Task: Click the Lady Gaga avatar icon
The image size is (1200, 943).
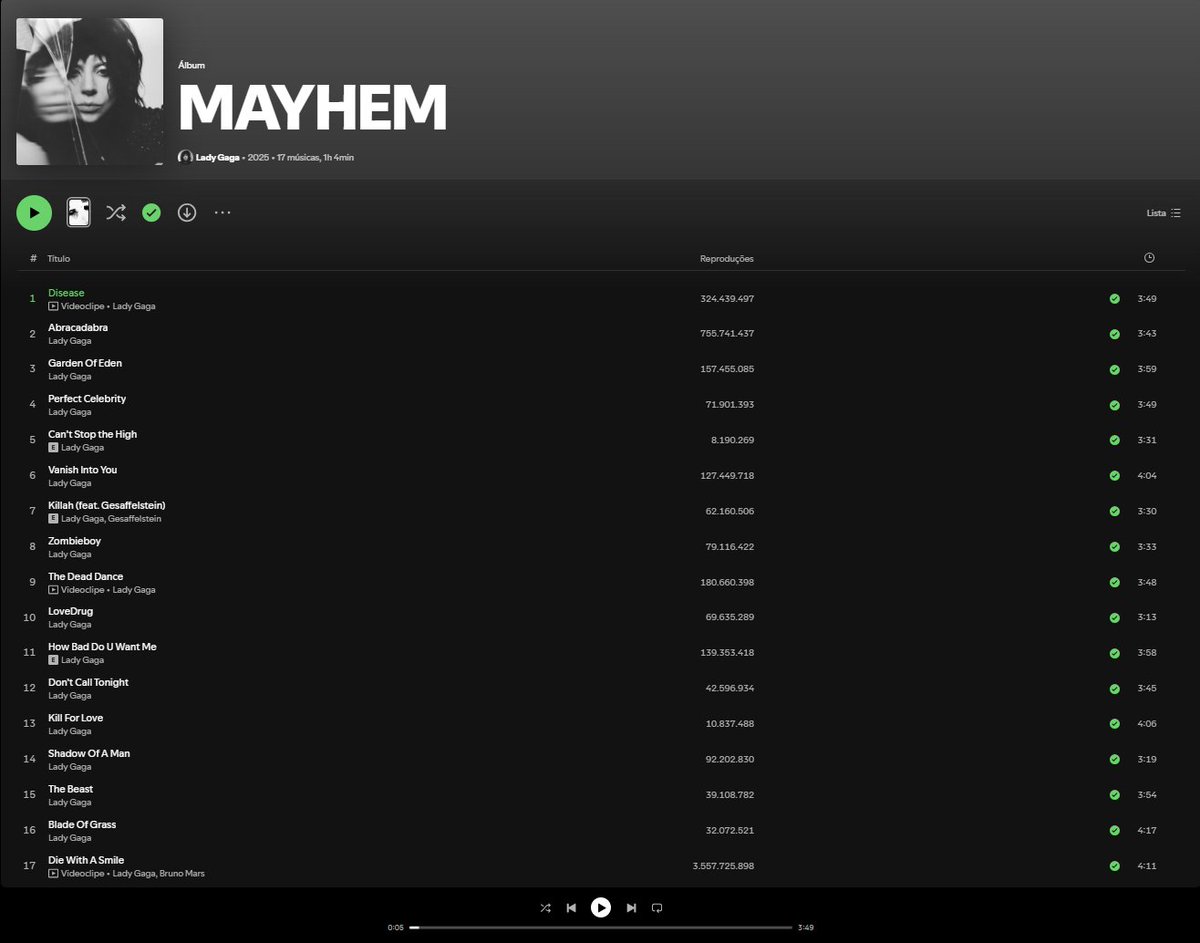Action: point(185,157)
